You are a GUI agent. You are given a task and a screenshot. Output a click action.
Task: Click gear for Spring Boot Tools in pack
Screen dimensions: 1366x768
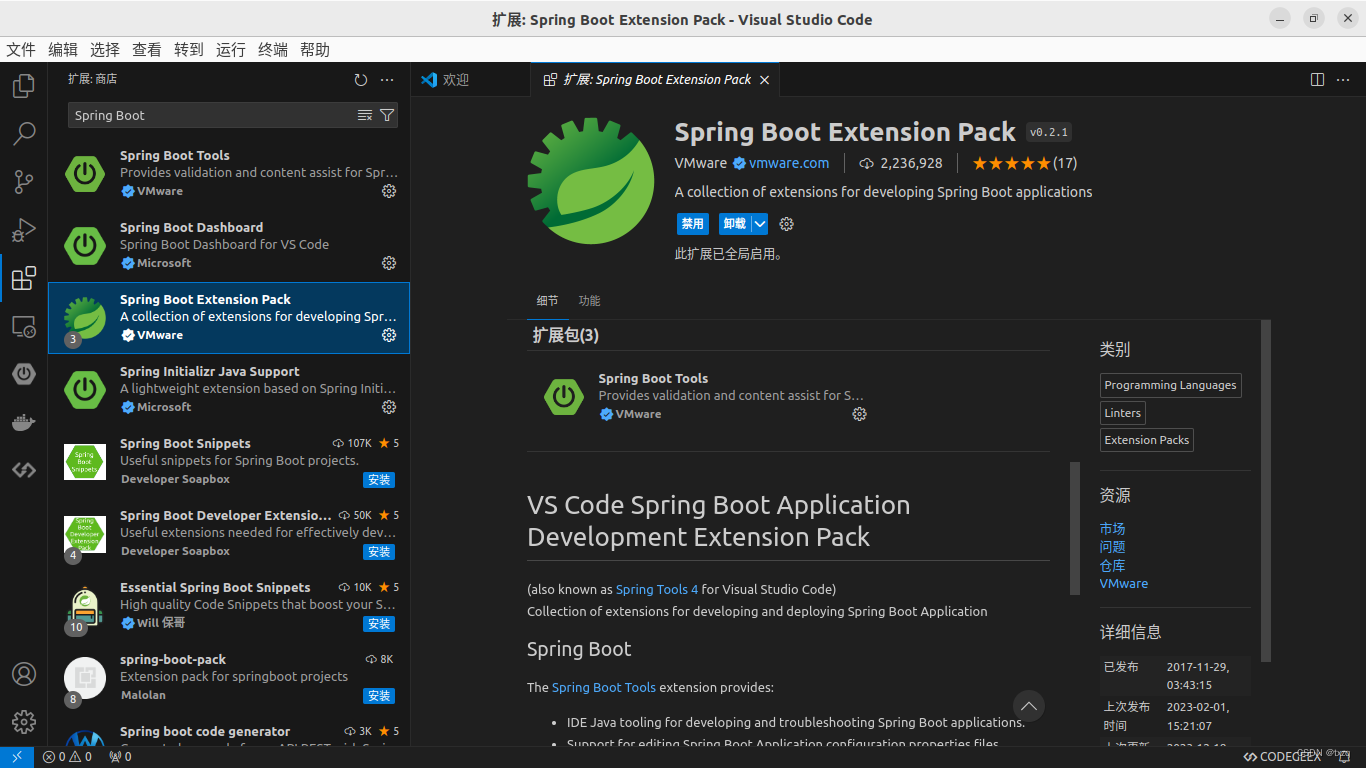859,414
